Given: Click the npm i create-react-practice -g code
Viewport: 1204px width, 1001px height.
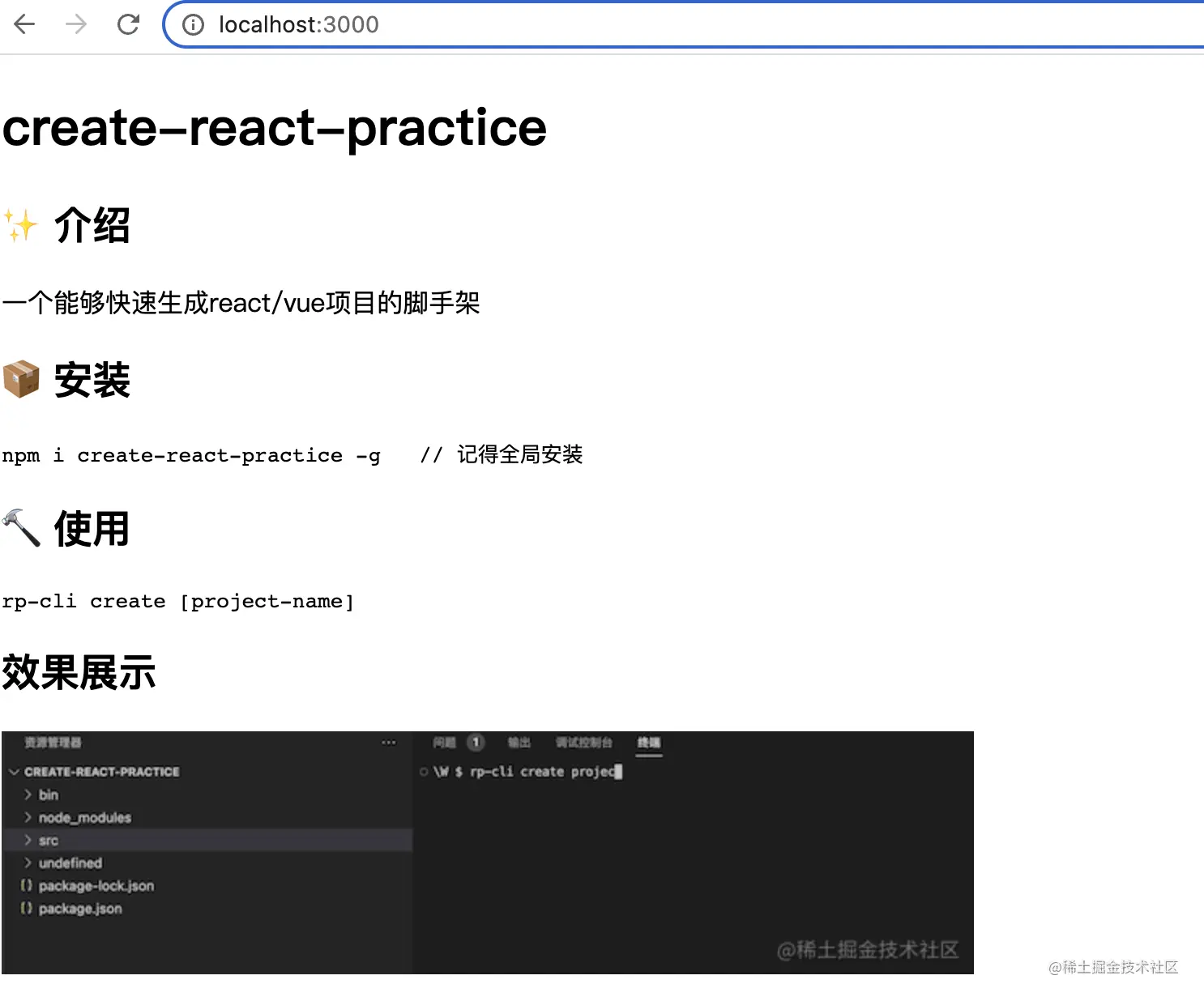Looking at the screenshot, I should click(x=191, y=455).
